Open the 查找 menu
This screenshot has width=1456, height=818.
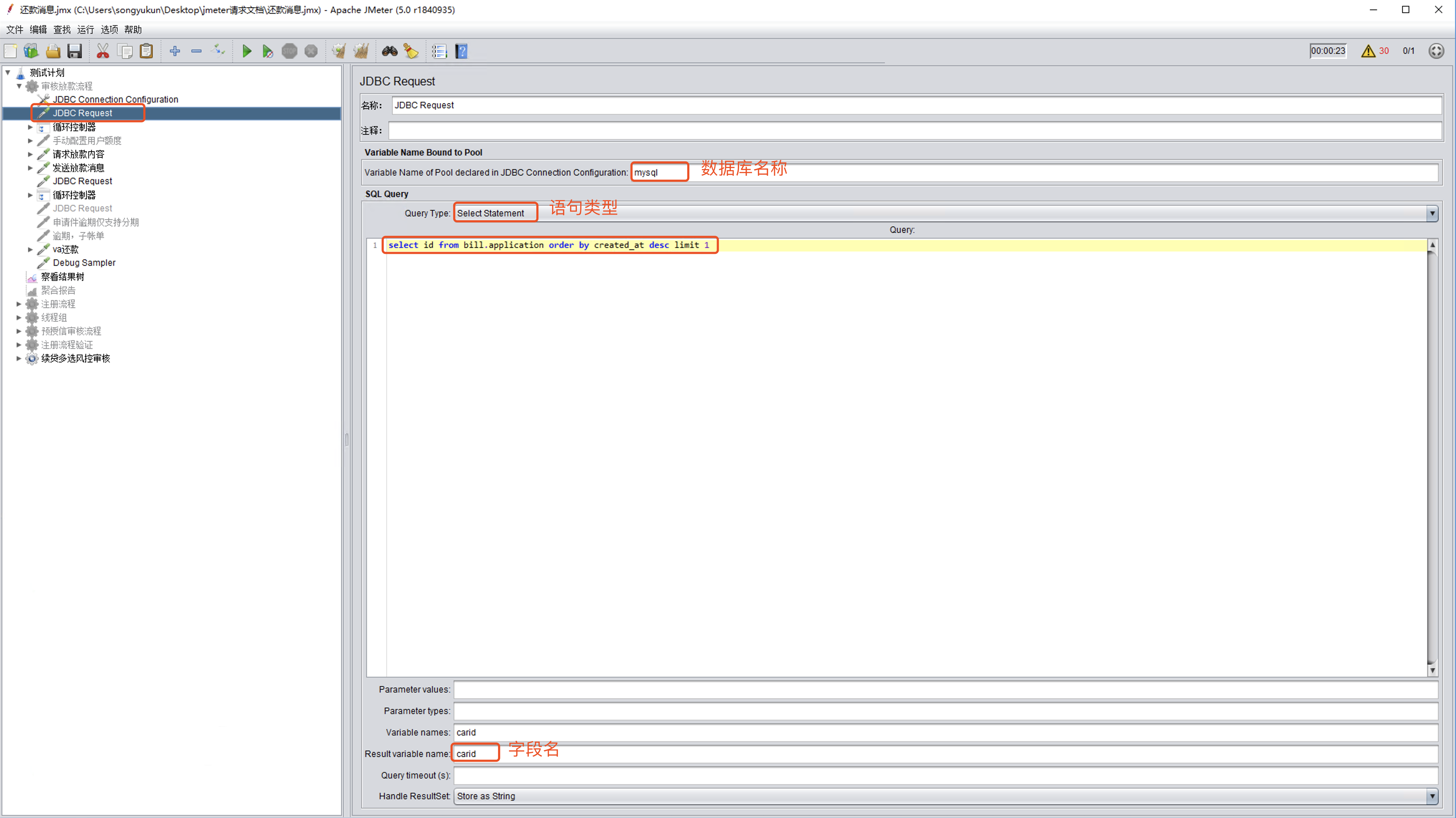click(x=62, y=29)
